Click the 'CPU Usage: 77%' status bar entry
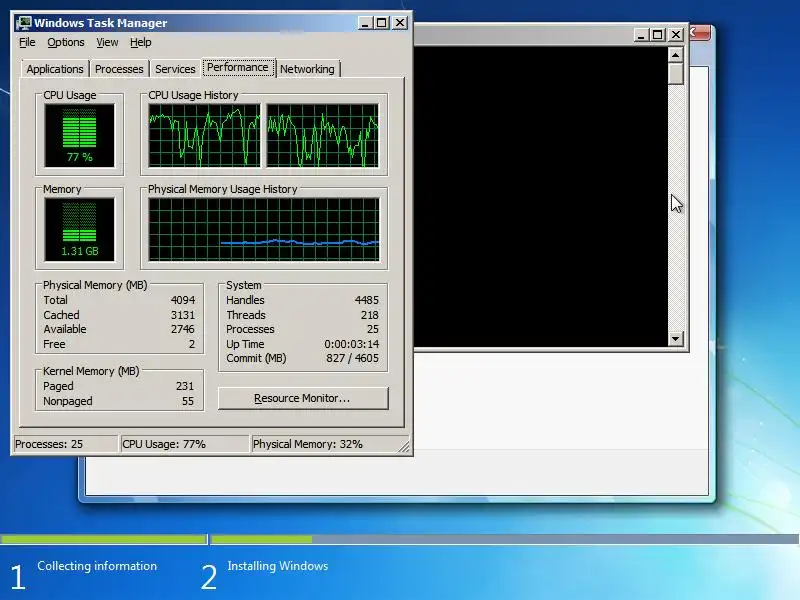Image resolution: width=800 pixels, height=600 pixels. [184, 444]
